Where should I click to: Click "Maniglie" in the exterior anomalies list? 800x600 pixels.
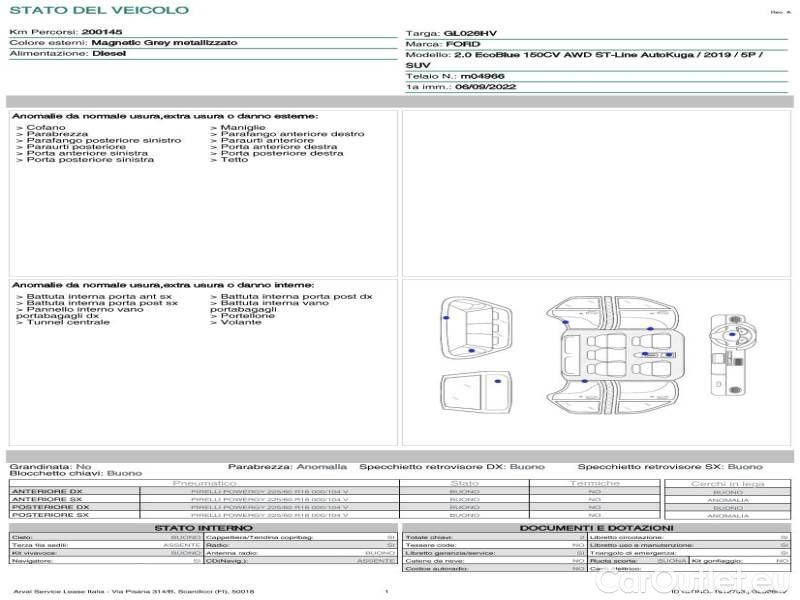tap(243, 127)
